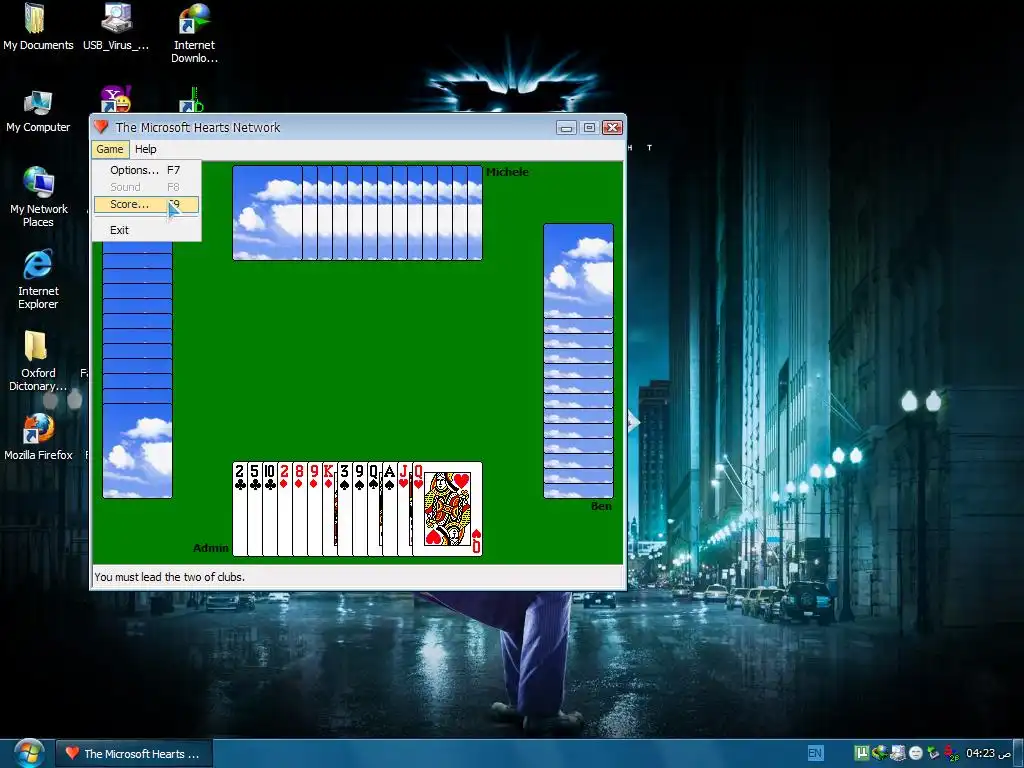This screenshot has height=768, width=1024.
Task: Select the Score... menu entry
Action: 146,204
